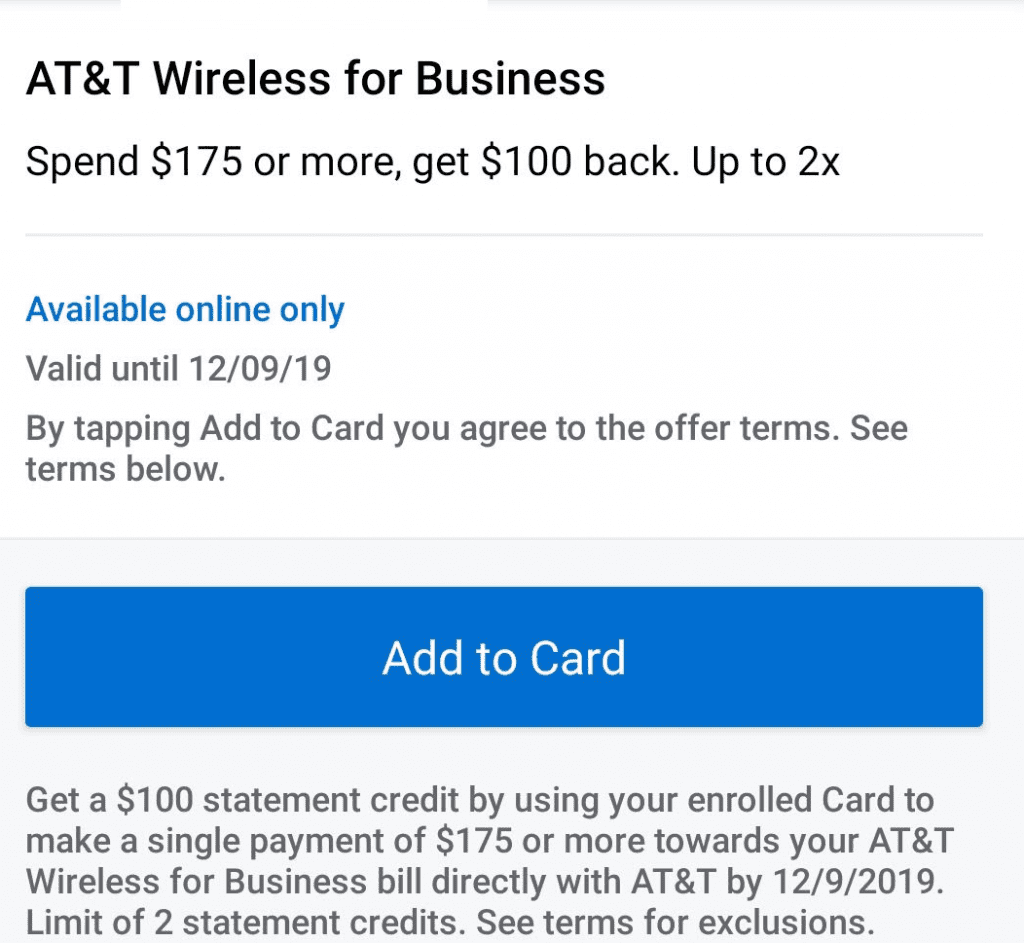Image resolution: width=1024 pixels, height=943 pixels.
Task: Click the word Card in the blue button
Action: click(x=577, y=657)
